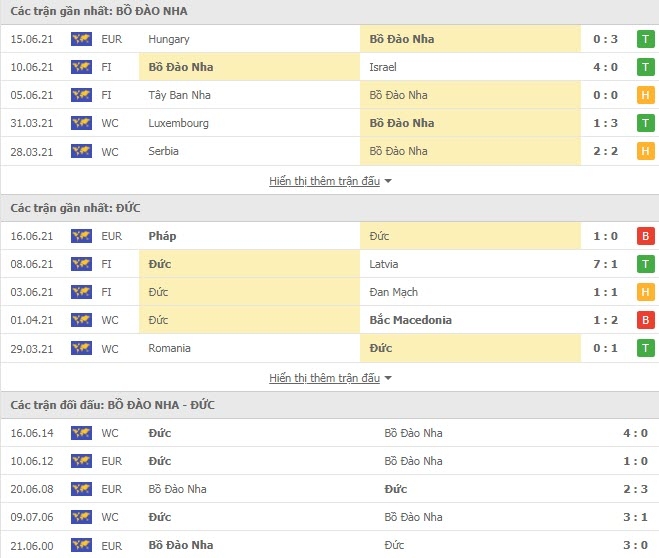Click the orange H badge on Đan Mạch match
The width and height of the screenshot is (659, 558).
[x=646, y=292]
